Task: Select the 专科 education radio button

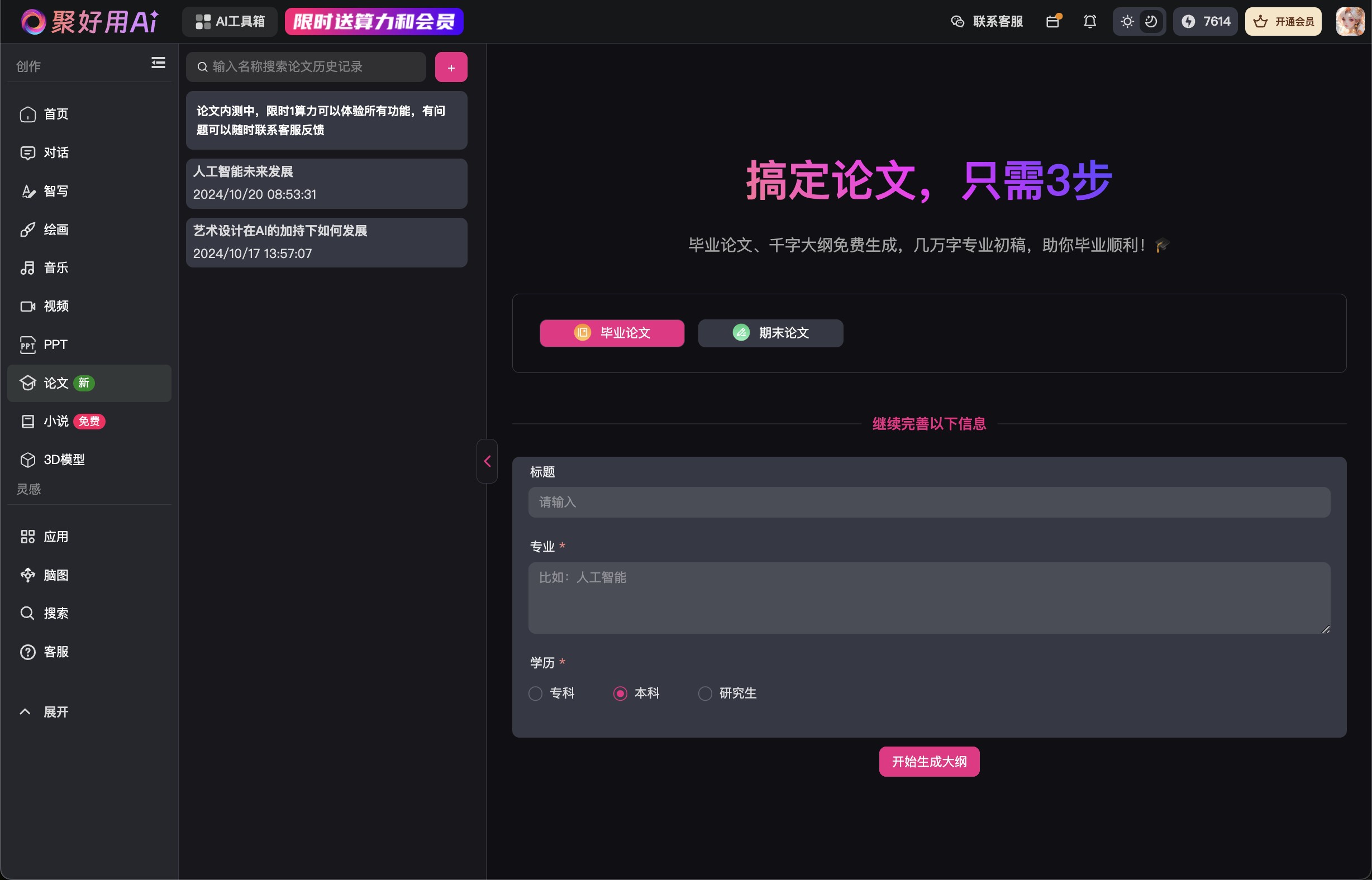Action: [535, 693]
